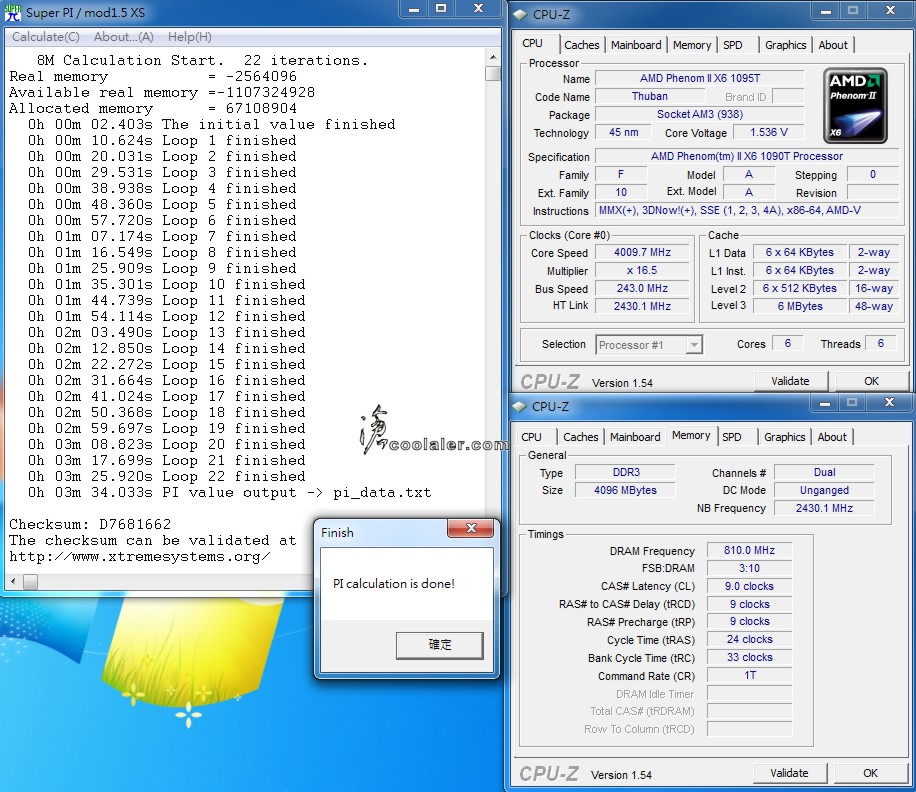Click the upper CPU-Z window title icon

click(520, 15)
